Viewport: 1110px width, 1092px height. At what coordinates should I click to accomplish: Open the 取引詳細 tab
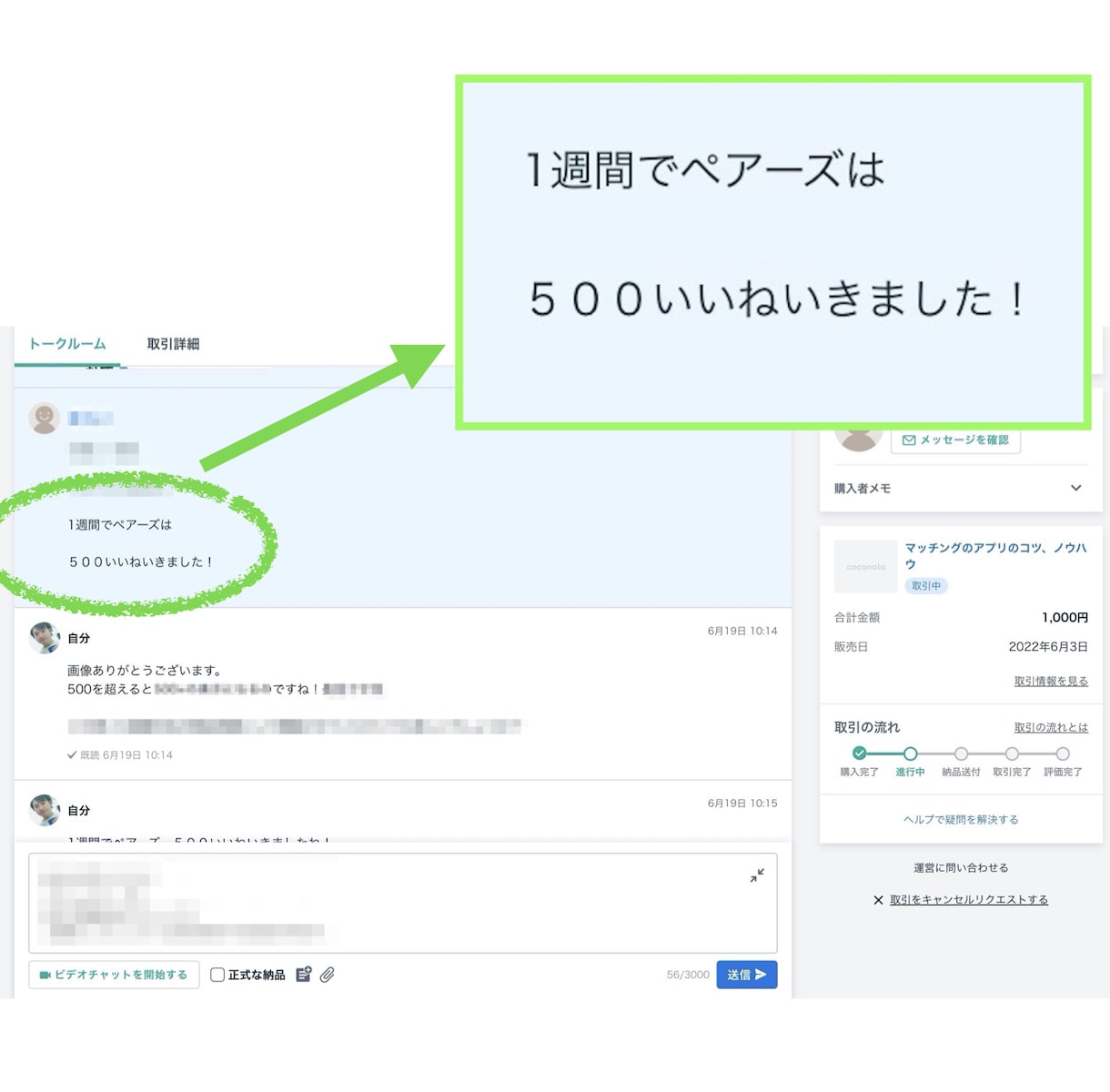(x=173, y=344)
